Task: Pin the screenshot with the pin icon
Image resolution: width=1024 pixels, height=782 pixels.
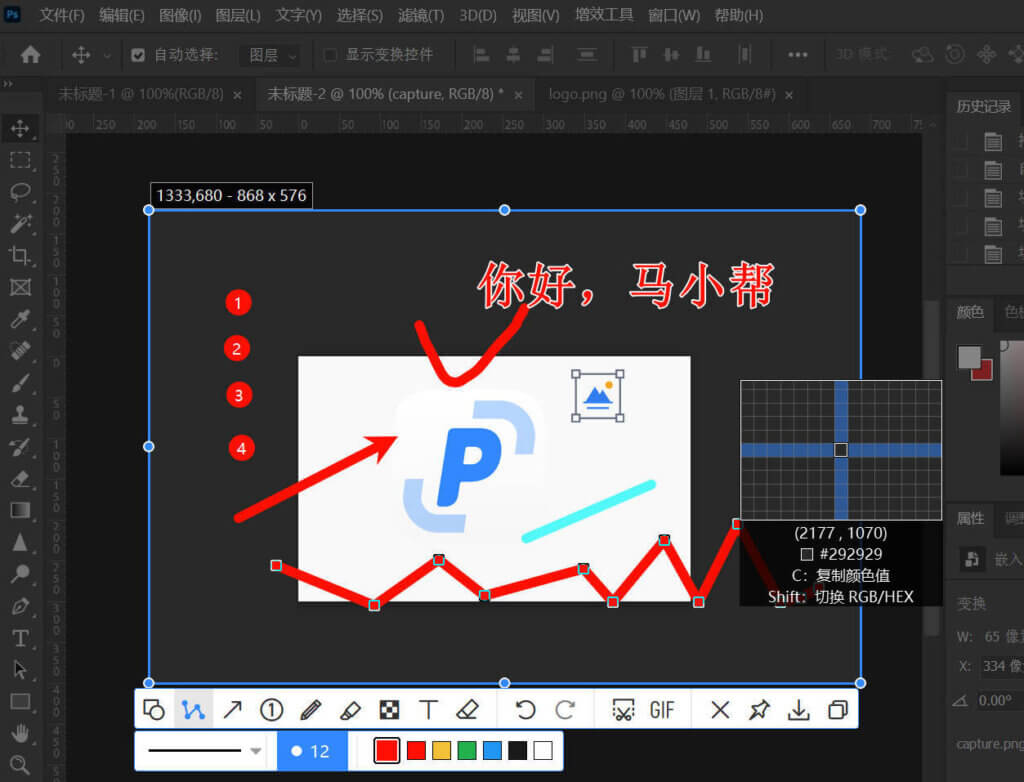Action: click(760, 710)
